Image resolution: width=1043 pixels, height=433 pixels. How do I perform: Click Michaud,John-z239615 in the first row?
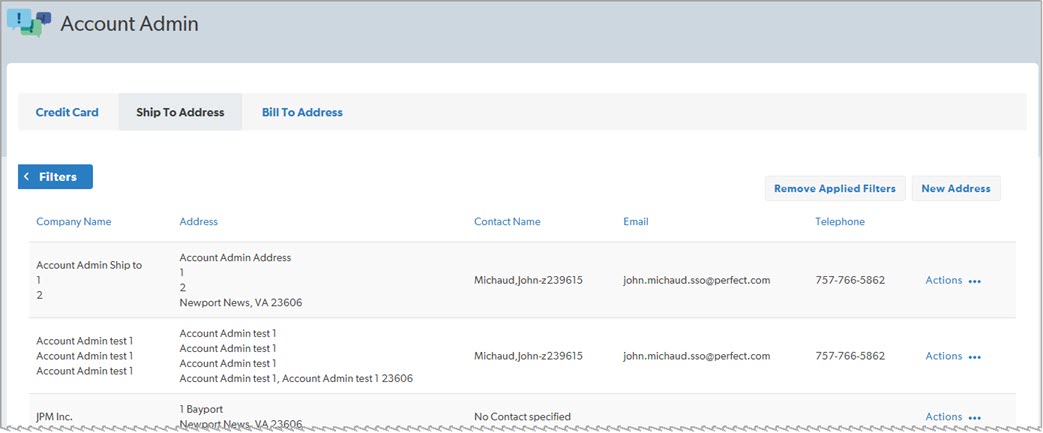click(x=528, y=280)
